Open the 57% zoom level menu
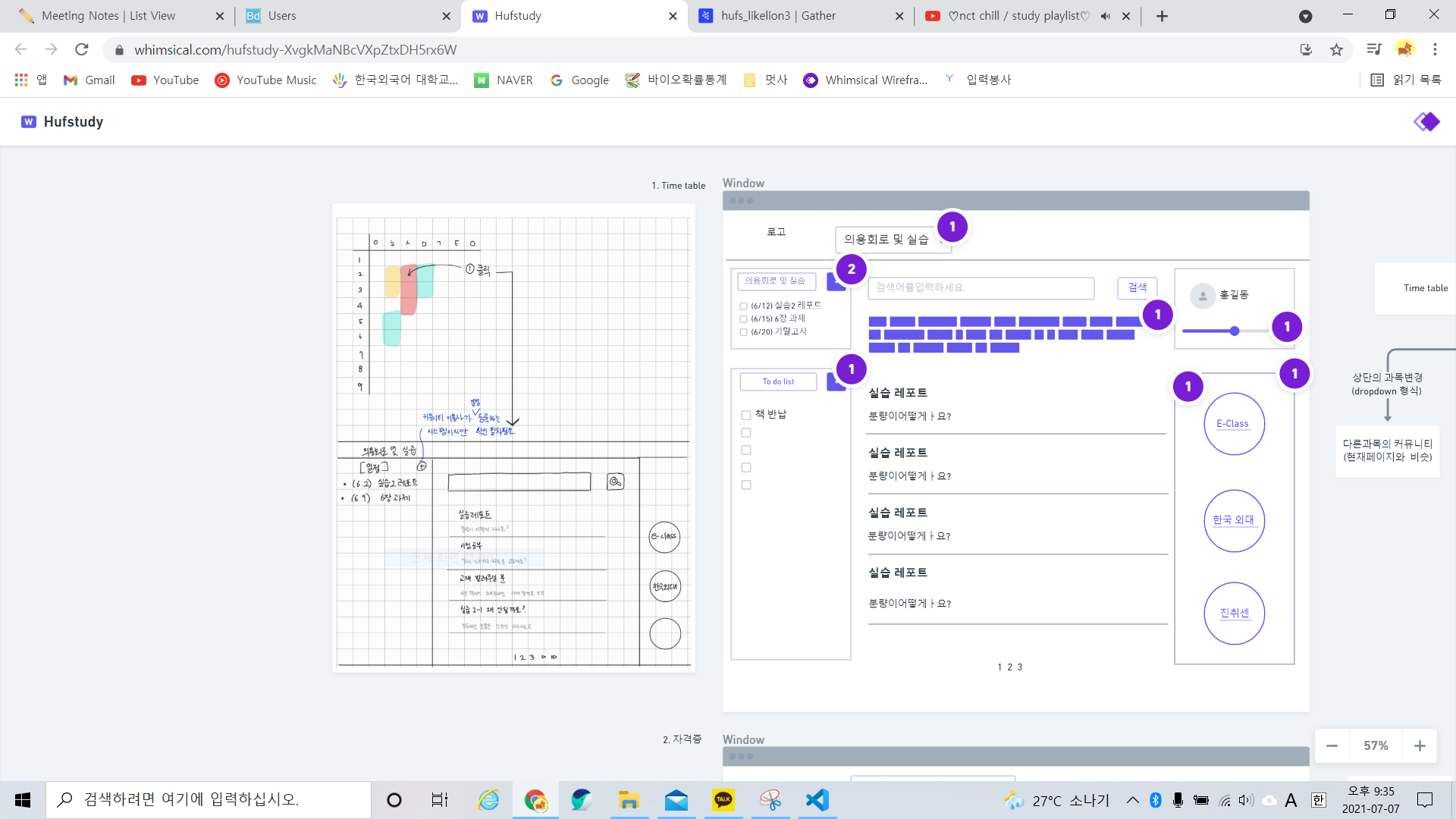 [x=1376, y=746]
